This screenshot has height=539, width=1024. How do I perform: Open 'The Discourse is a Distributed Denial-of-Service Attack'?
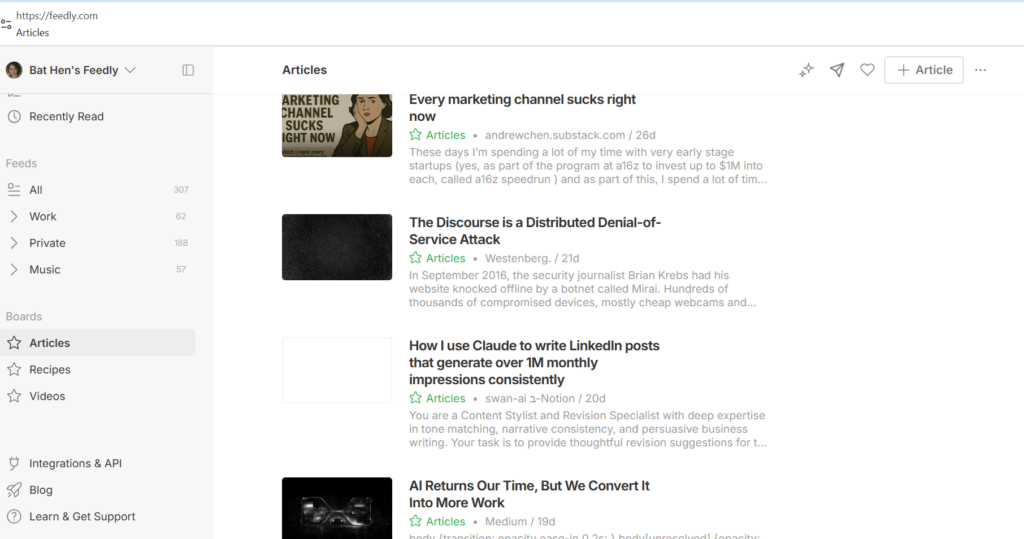tap(535, 231)
